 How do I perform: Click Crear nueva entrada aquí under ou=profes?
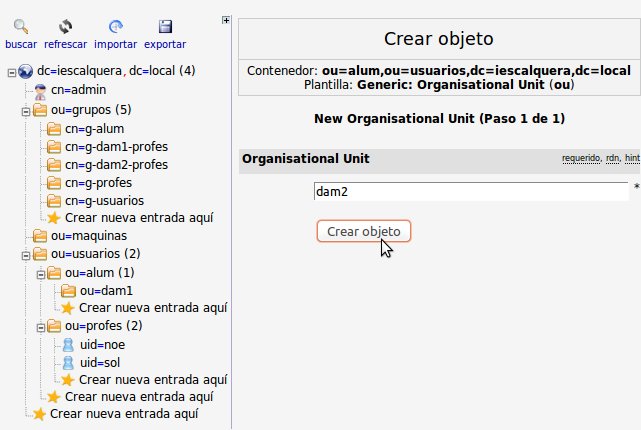point(153,380)
